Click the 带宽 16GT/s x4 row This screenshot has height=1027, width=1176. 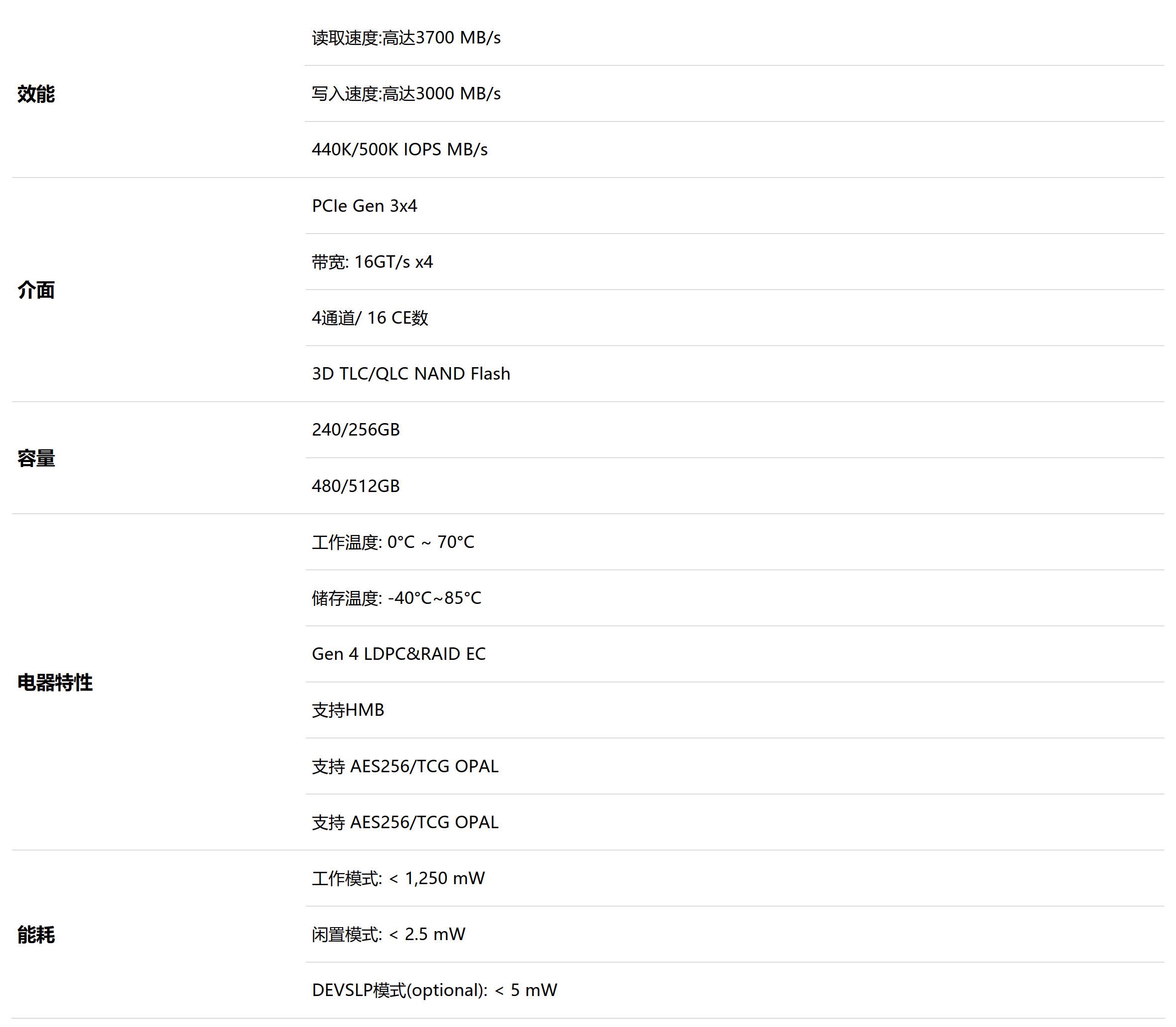point(373,262)
